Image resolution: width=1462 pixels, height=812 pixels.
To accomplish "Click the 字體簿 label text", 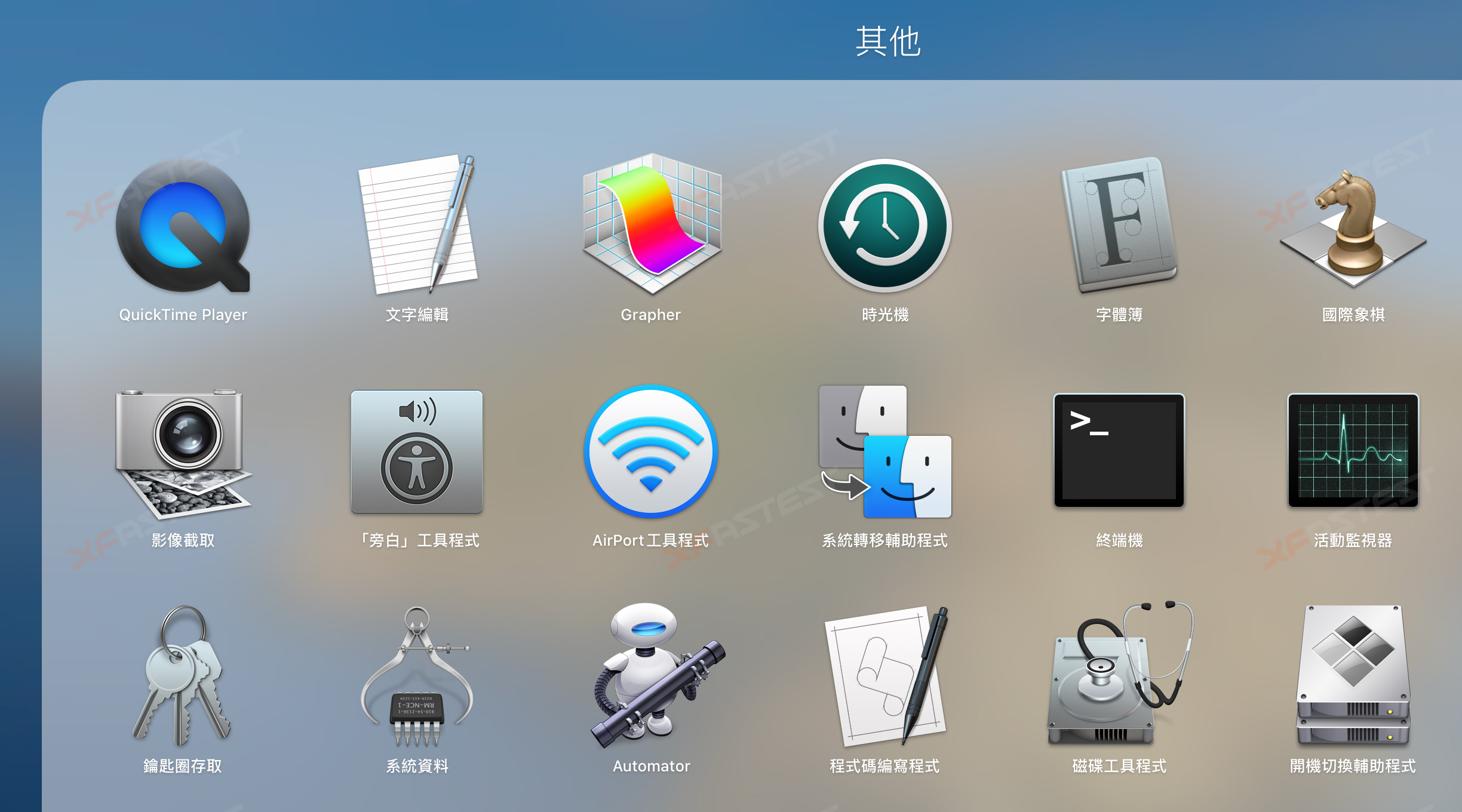I will pyautogui.click(x=1119, y=315).
